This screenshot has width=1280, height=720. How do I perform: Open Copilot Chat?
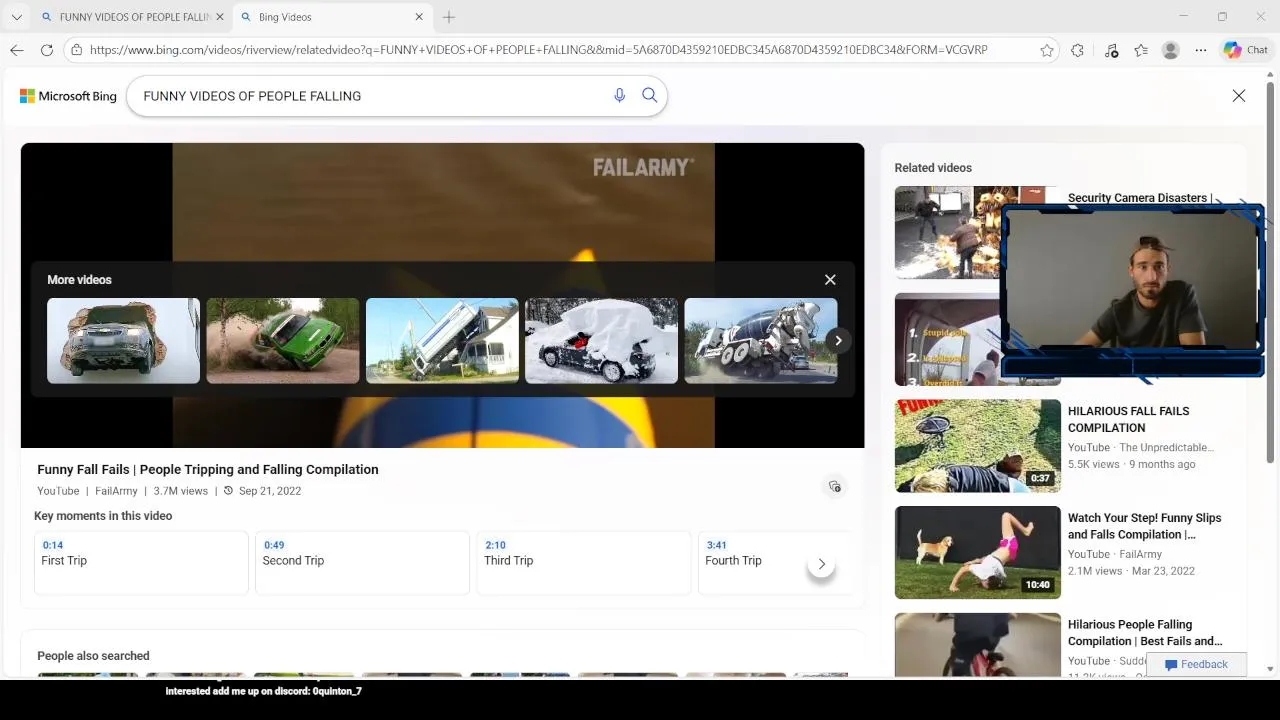pos(1246,50)
